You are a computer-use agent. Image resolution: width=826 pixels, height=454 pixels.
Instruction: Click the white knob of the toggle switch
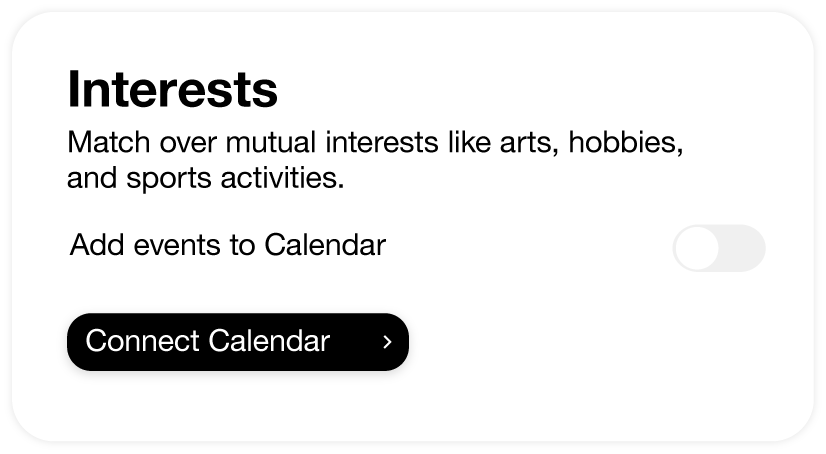(697, 248)
